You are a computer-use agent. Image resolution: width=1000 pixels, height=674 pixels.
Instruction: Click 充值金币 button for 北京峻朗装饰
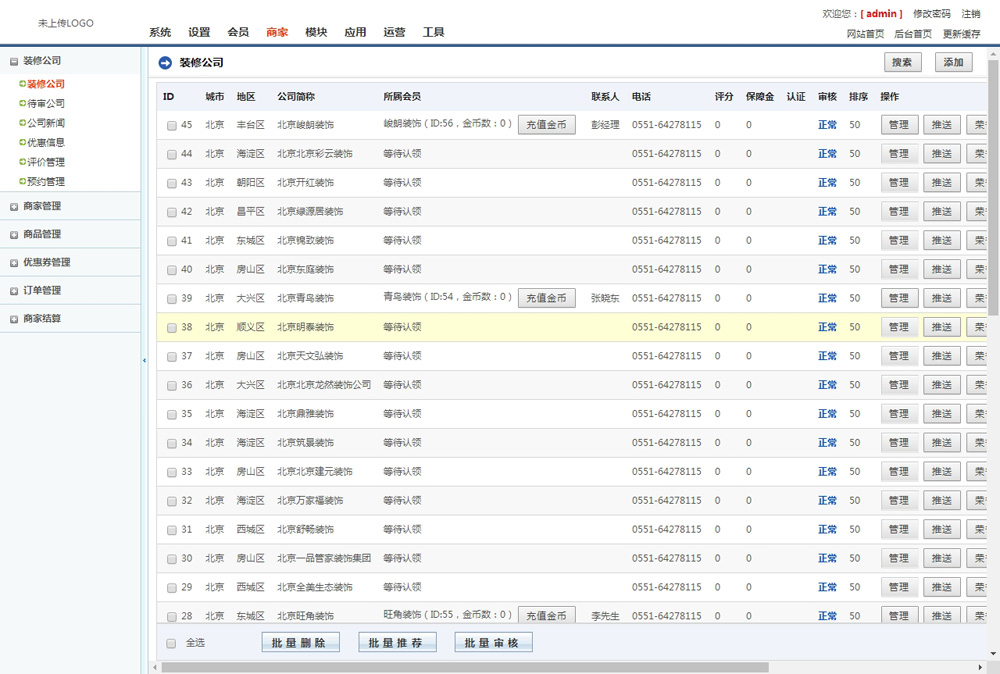(x=546, y=125)
